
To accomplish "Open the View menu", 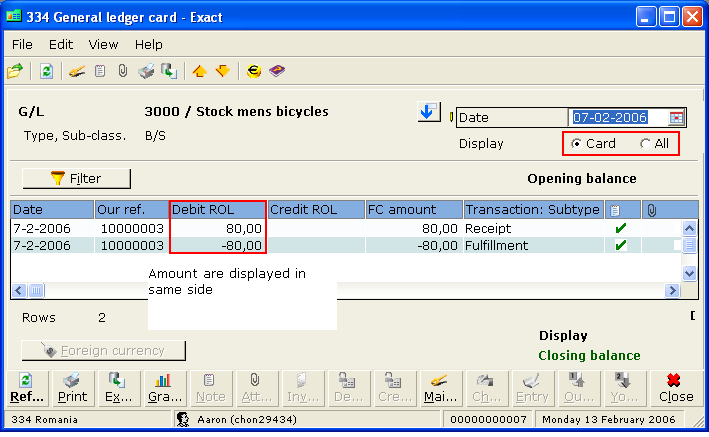I will click(103, 44).
